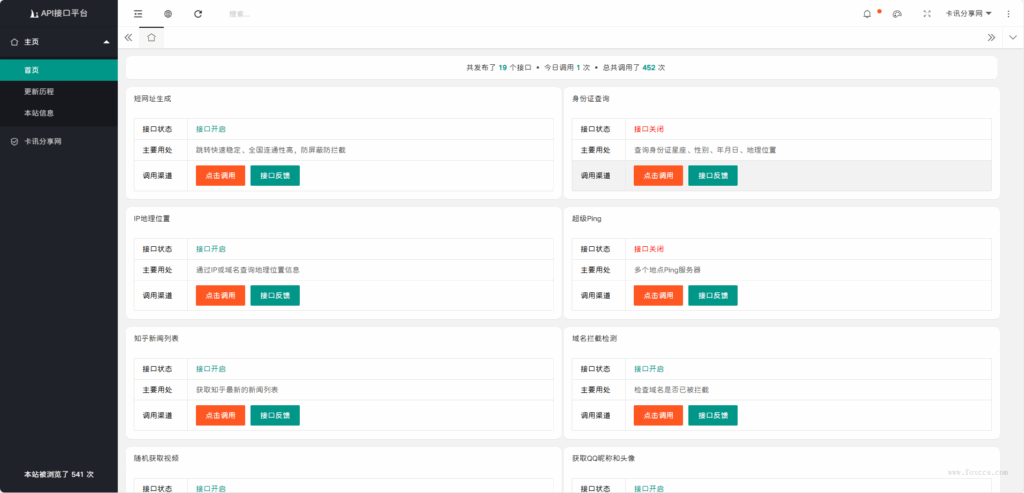Click 接口反馈 for IP地理位置
The image size is (1024, 493).
pyautogui.click(x=275, y=295)
